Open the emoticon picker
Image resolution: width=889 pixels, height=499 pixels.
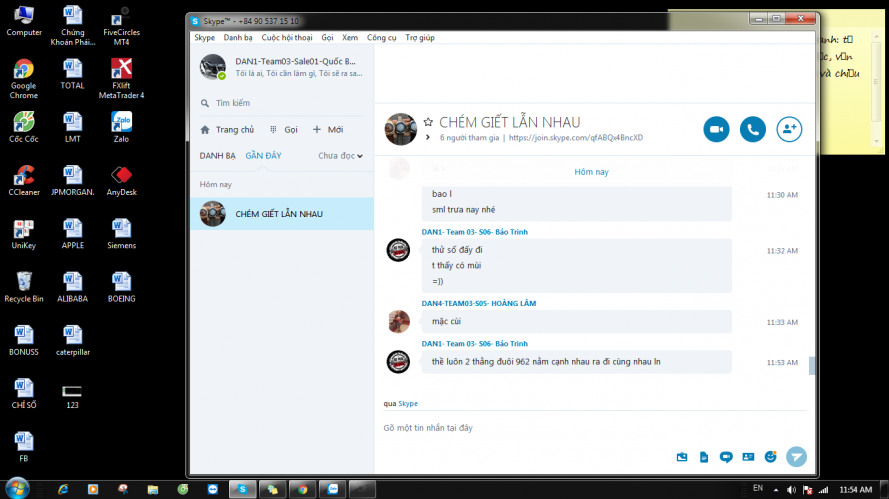click(771, 456)
